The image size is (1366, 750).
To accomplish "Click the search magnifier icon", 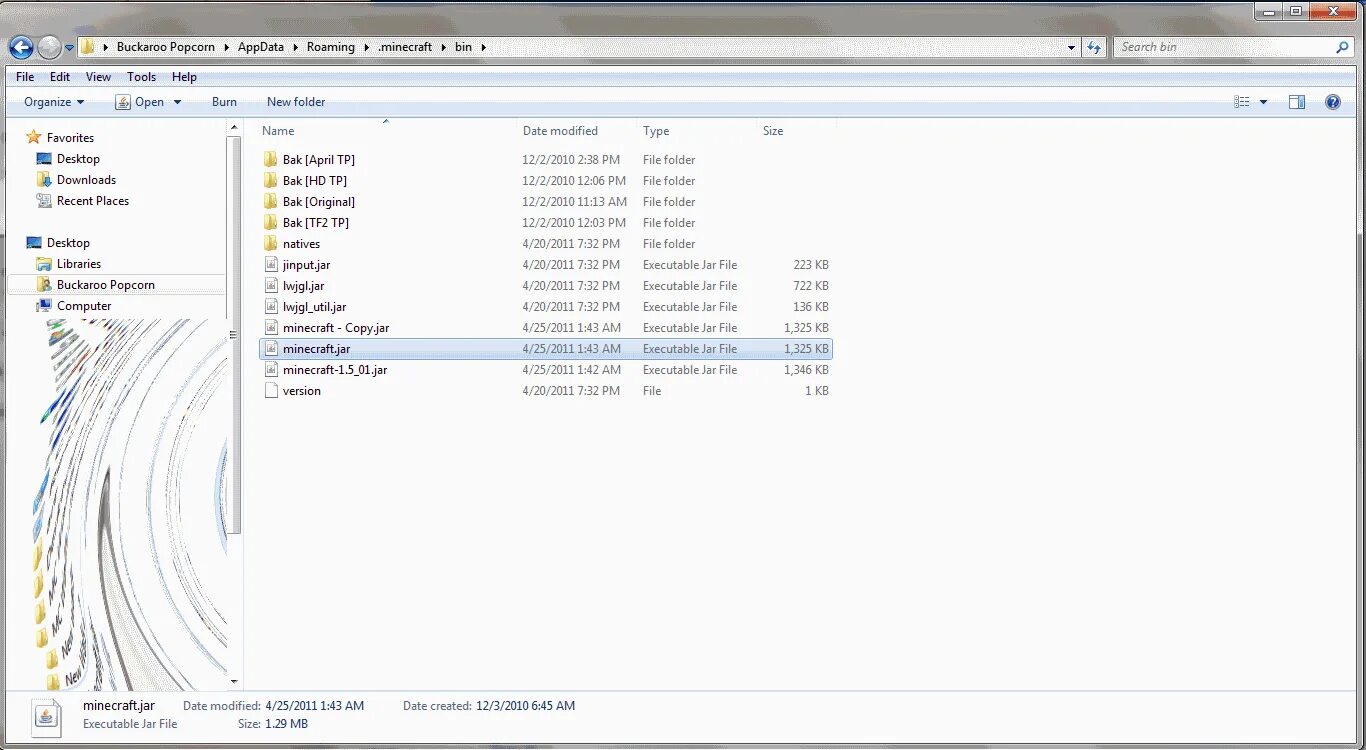I will click(x=1342, y=47).
